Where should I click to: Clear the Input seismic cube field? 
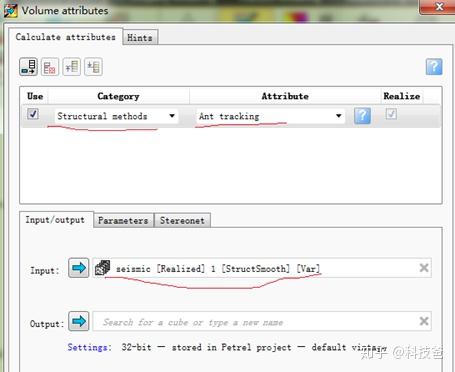point(424,268)
